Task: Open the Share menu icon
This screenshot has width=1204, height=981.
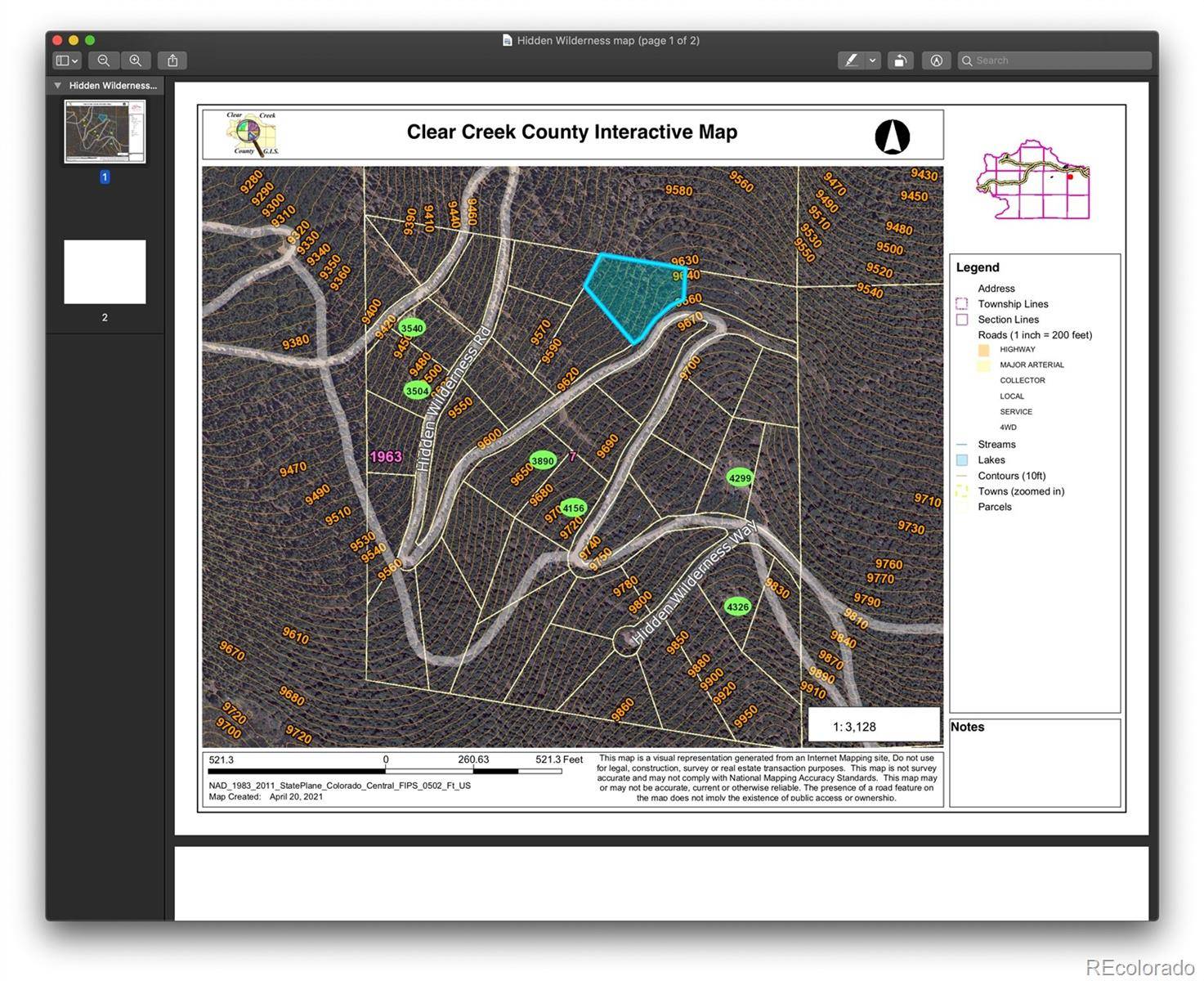Action: pos(172,60)
